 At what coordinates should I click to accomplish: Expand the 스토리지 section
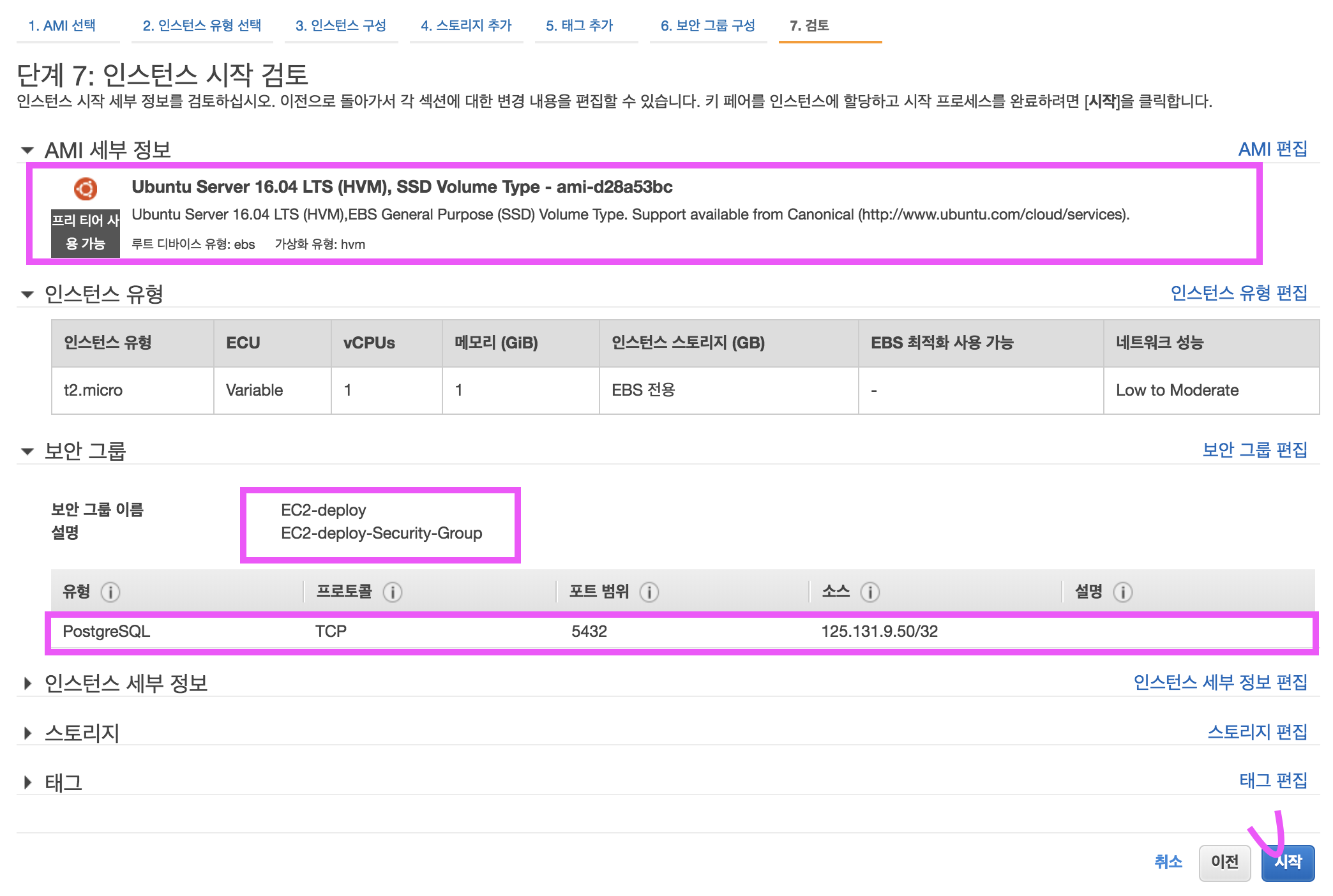point(27,733)
